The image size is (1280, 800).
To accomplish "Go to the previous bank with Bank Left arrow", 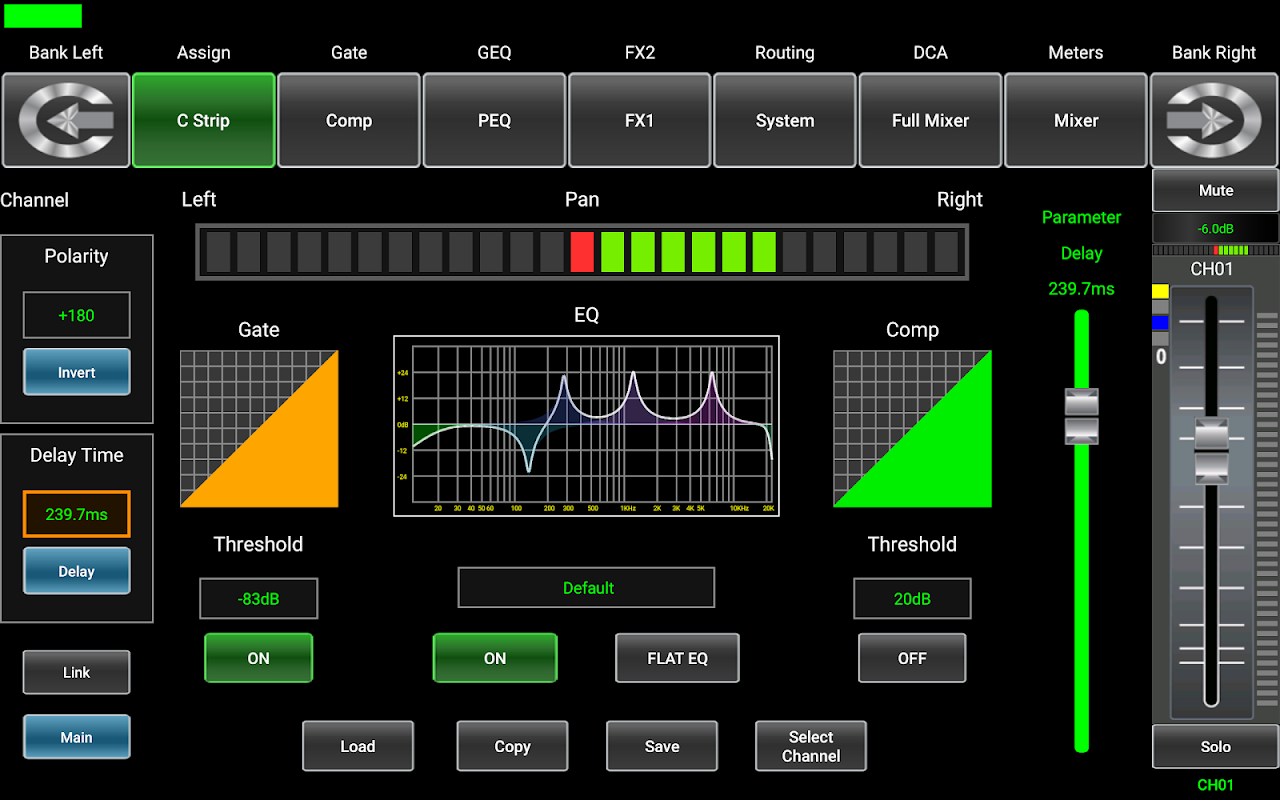I will coord(66,120).
